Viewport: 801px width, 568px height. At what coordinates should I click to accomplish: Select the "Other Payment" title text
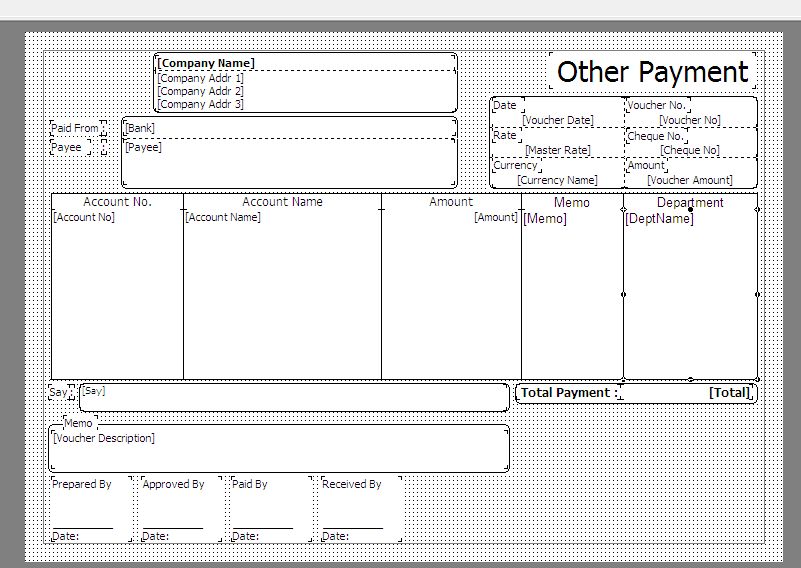click(652, 72)
